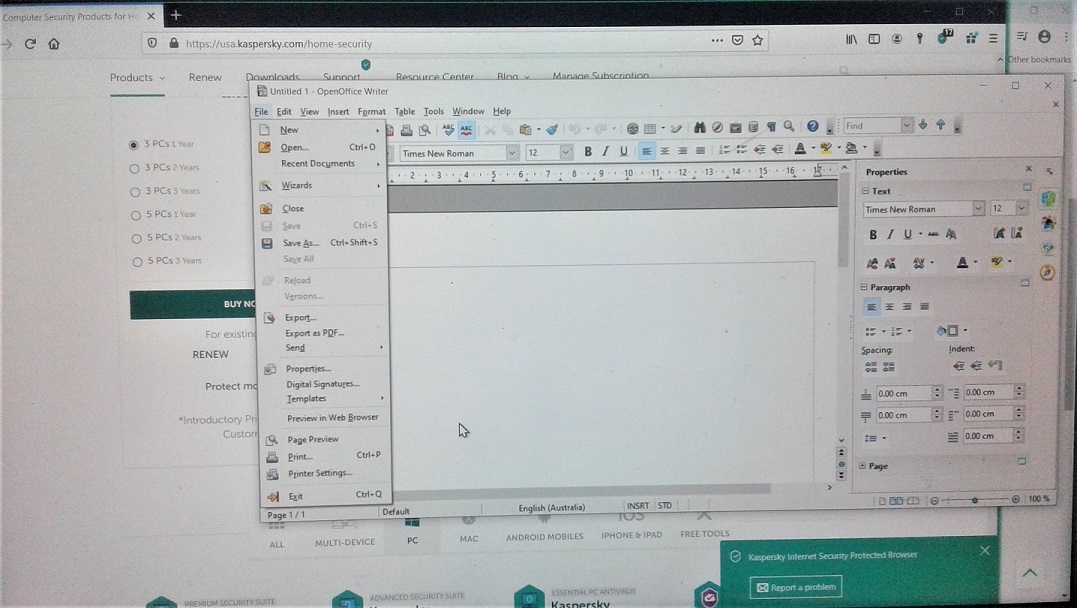Open the Gallery icon in the toolbar
1077x608 pixels.
click(x=735, y=127)
